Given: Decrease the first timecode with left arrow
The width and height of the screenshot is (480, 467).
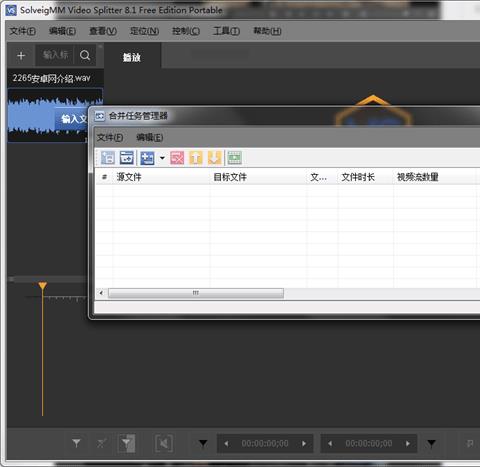Looking at the screenshot, I should coord(226,444).
